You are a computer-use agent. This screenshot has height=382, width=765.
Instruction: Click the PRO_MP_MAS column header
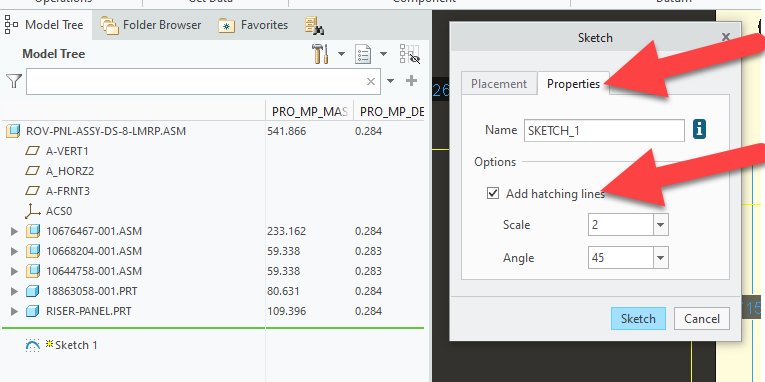point(309,112)
